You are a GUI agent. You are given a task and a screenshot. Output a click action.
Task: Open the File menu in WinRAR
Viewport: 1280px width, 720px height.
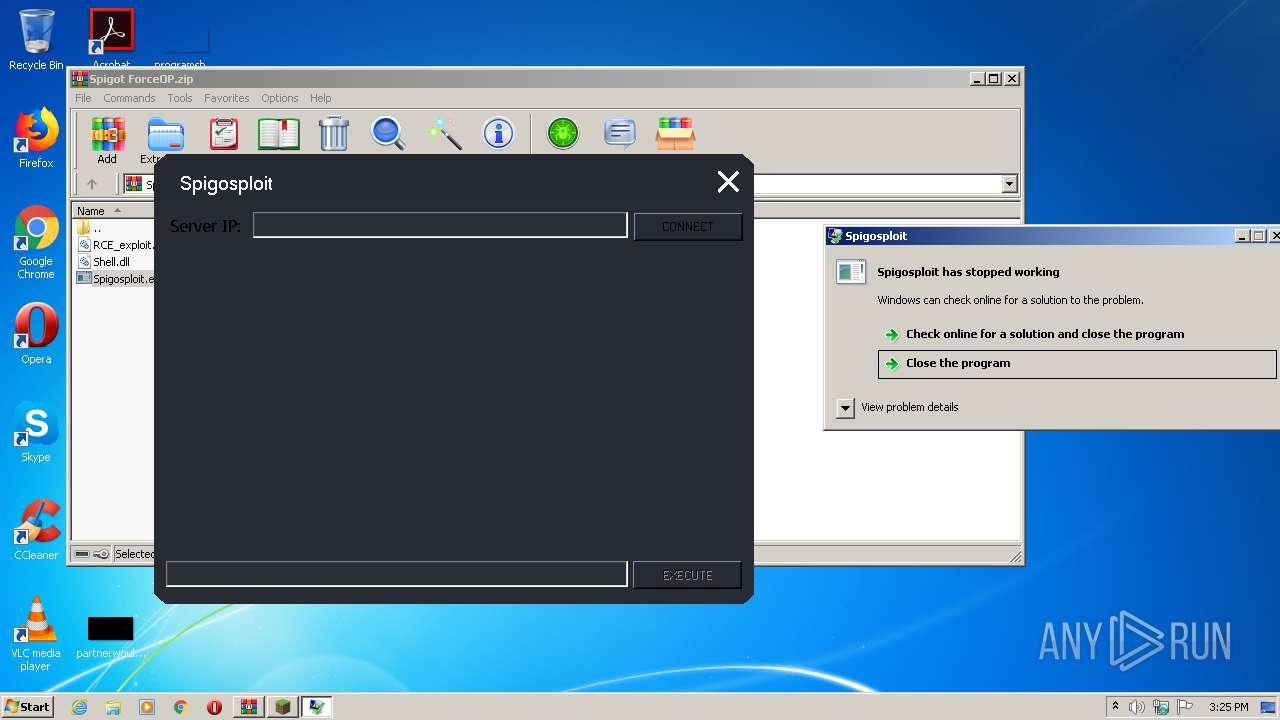click(x=83, y=98)
